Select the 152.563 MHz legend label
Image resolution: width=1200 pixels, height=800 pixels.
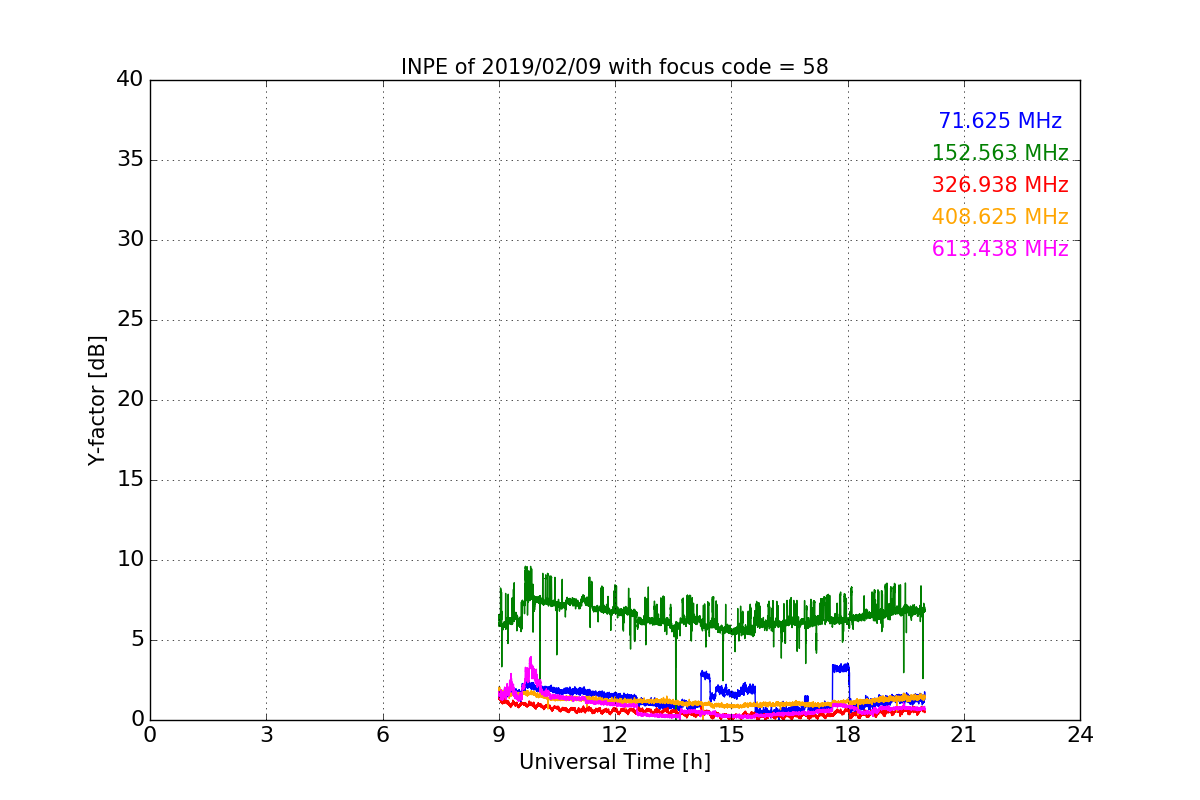pyautogui.click(x=1000, y=153)
